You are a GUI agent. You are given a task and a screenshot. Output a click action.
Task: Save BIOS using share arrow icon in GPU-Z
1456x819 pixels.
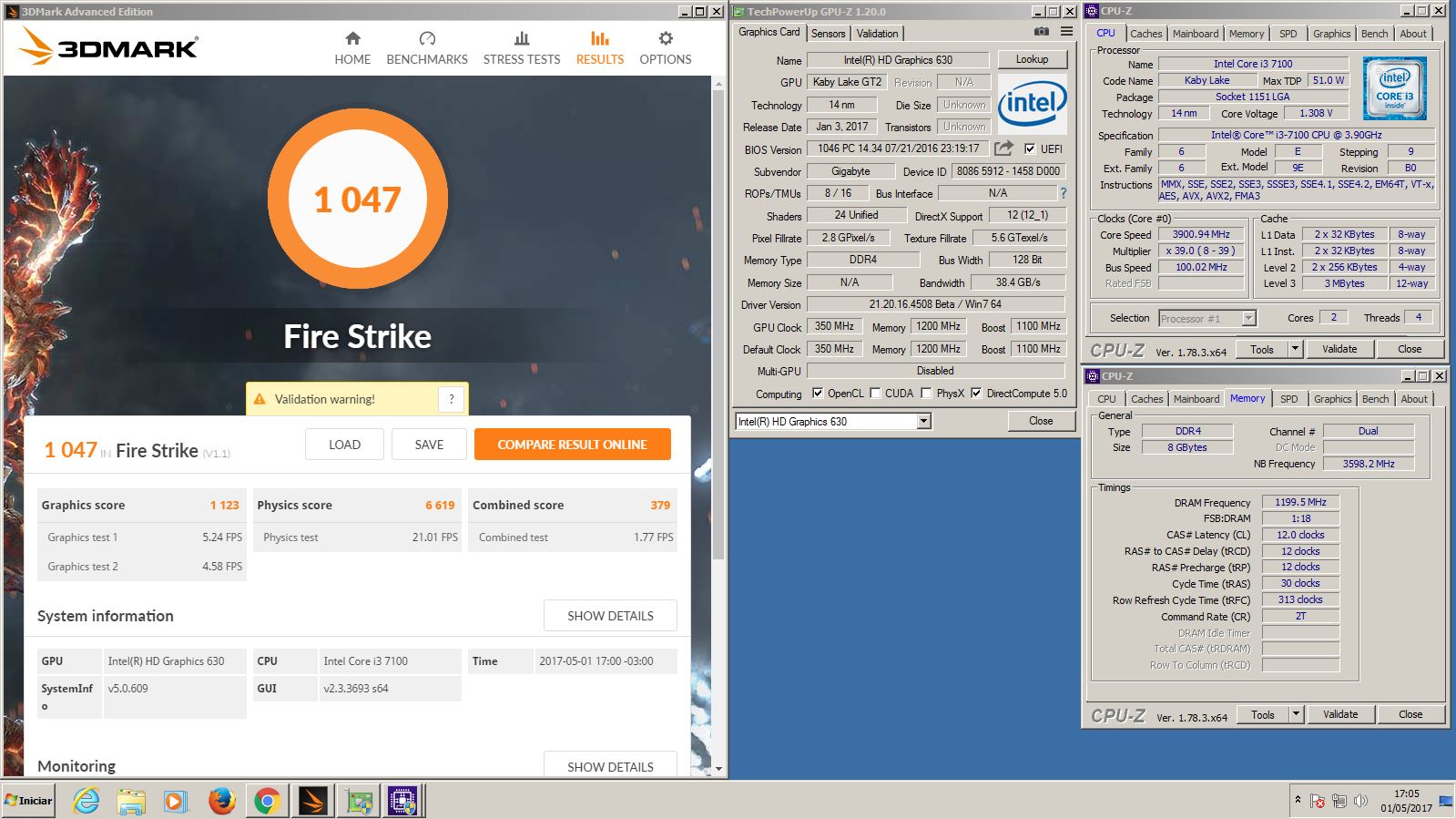pos(1003,148)
